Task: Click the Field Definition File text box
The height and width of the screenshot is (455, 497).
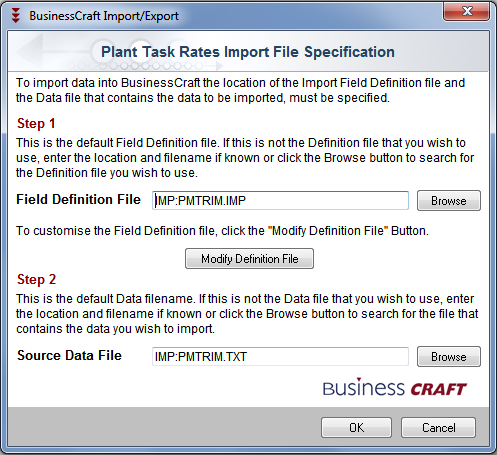Action: point(280,200)
